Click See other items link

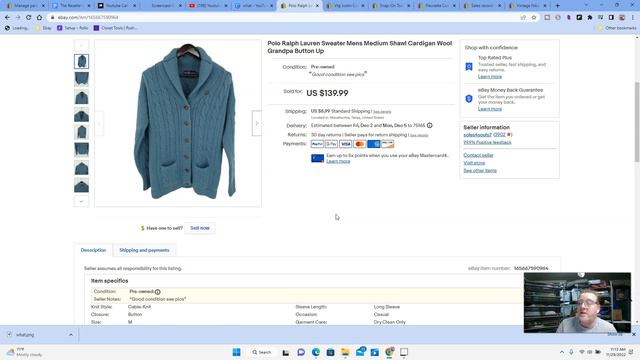[480, 171]
